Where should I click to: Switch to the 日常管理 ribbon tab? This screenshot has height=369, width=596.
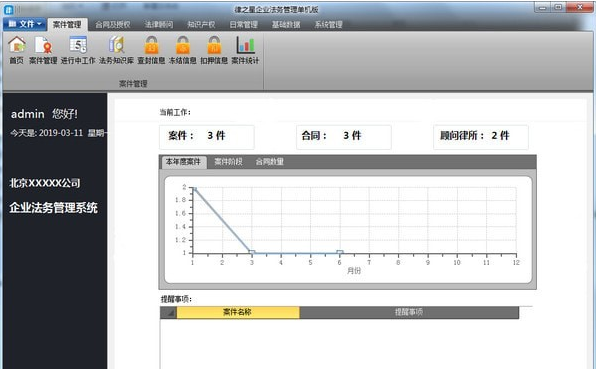pyautogui.click(x=244, y=25)
